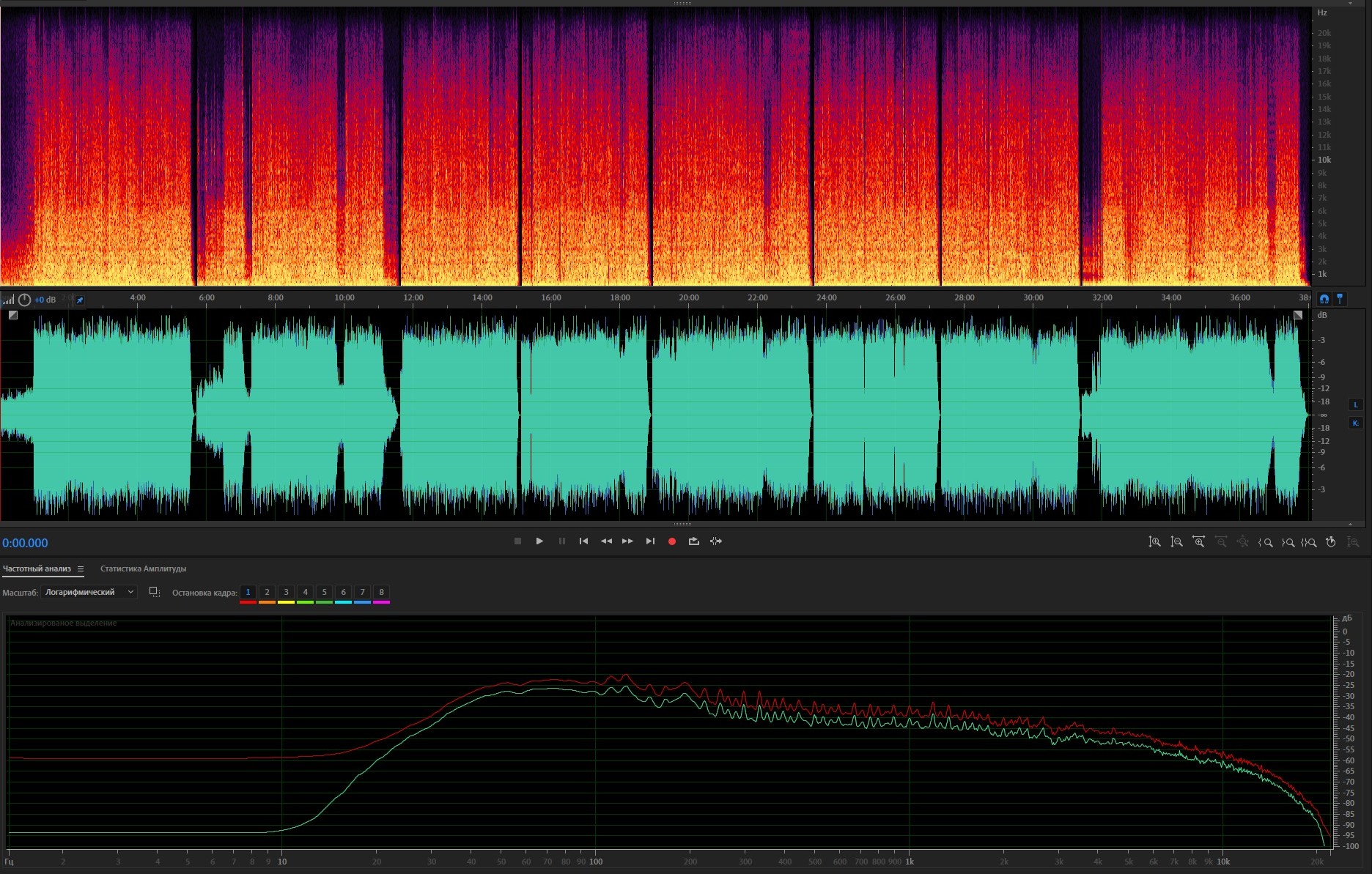Viewport: 1372px width, 874px height.
Task: Click the Skip Selection icon
Action: click(x=716, y=541)
